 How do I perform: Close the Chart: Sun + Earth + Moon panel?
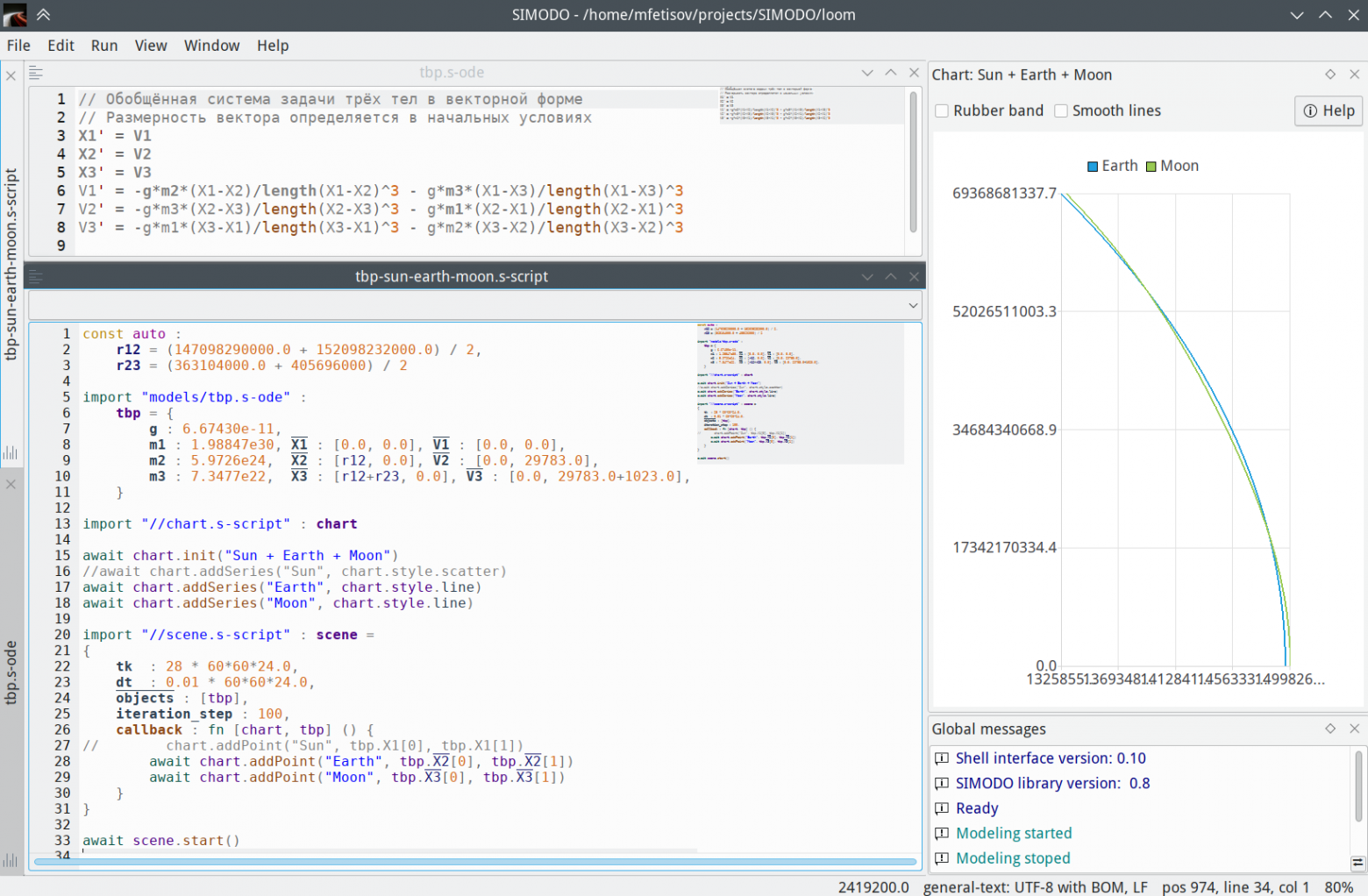(x=1354, y=75)
